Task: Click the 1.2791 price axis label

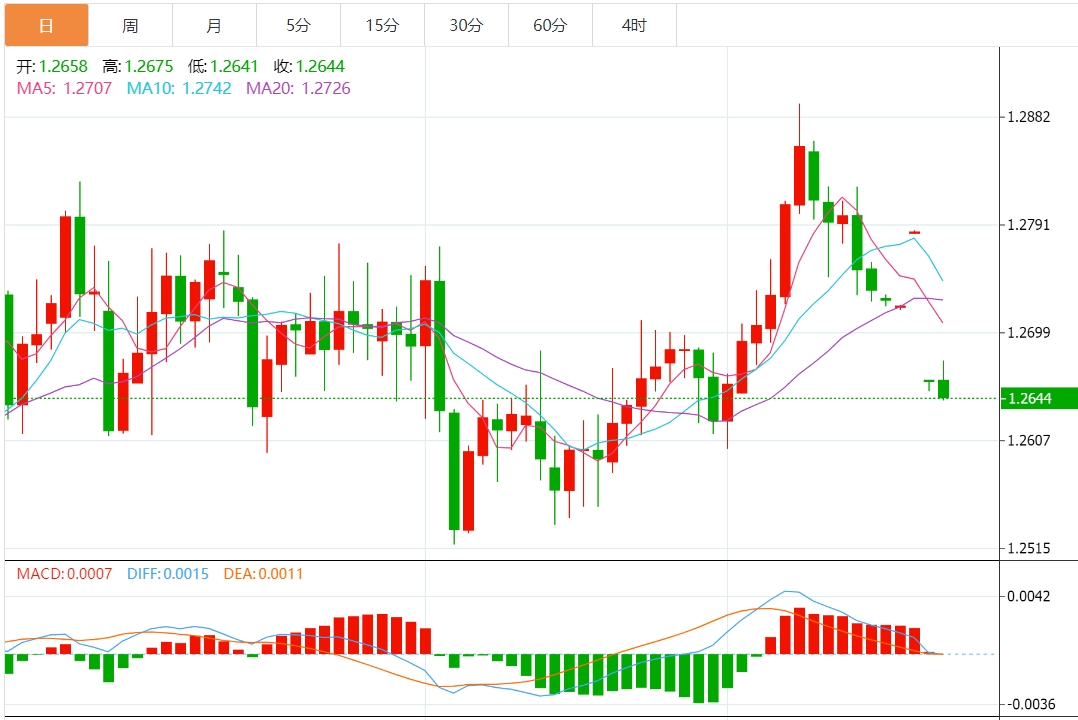Action: [1028, 225]
